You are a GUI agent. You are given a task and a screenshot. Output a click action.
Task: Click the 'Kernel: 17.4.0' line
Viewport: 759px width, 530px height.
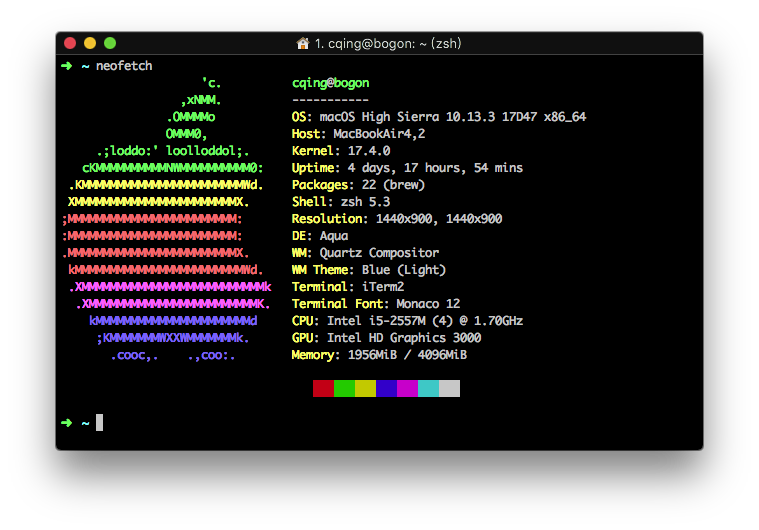341,151
